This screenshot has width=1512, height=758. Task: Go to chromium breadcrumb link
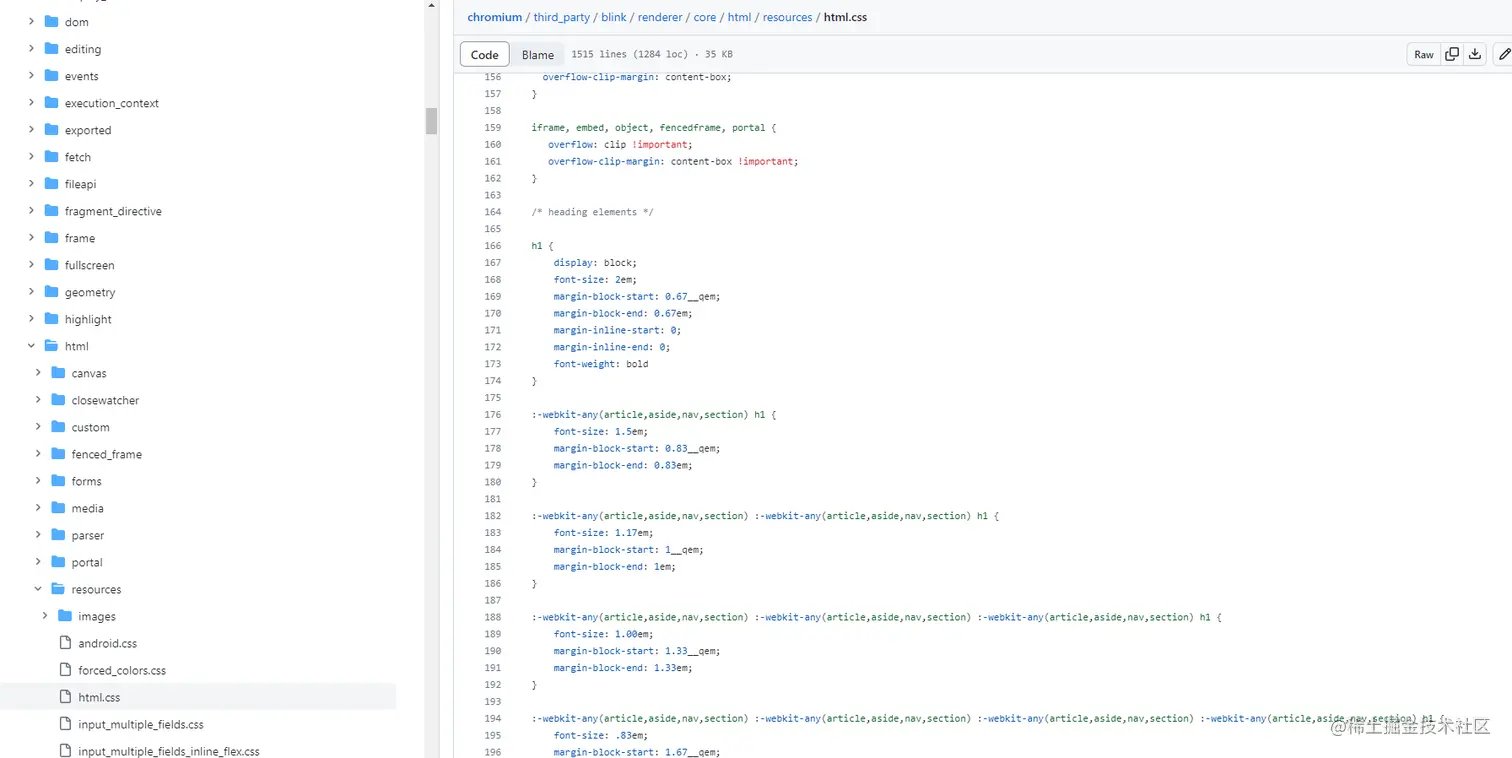(495, 17)
